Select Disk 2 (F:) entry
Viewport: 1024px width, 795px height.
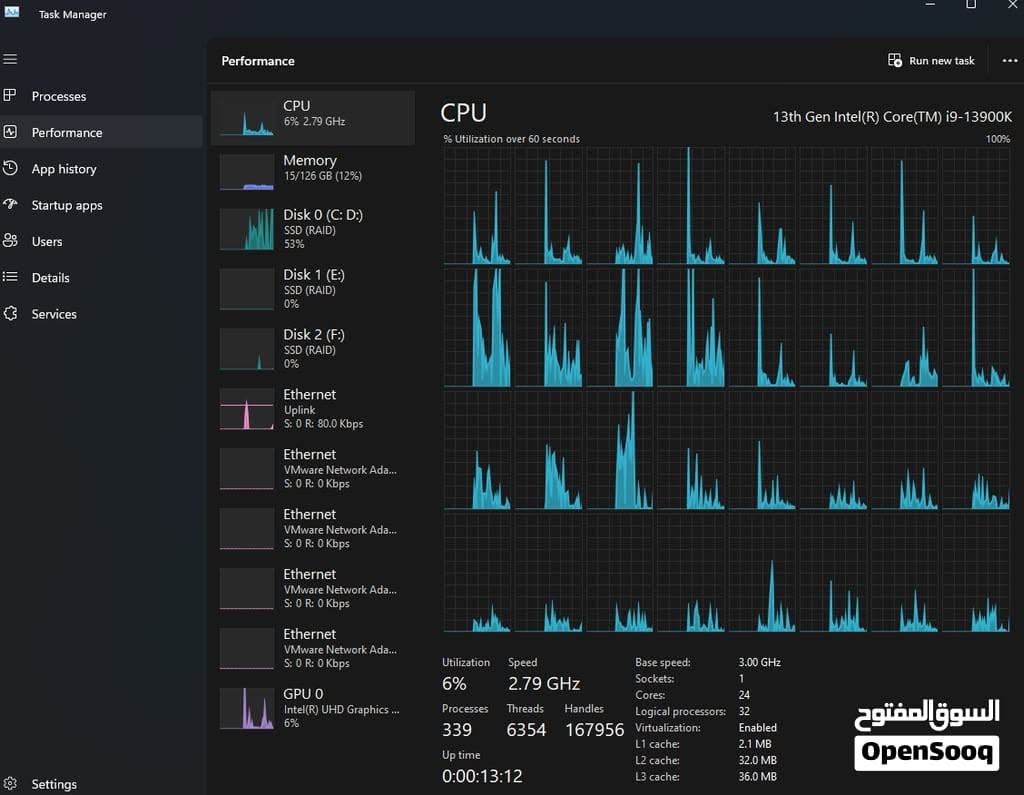(x=312, y=349)
